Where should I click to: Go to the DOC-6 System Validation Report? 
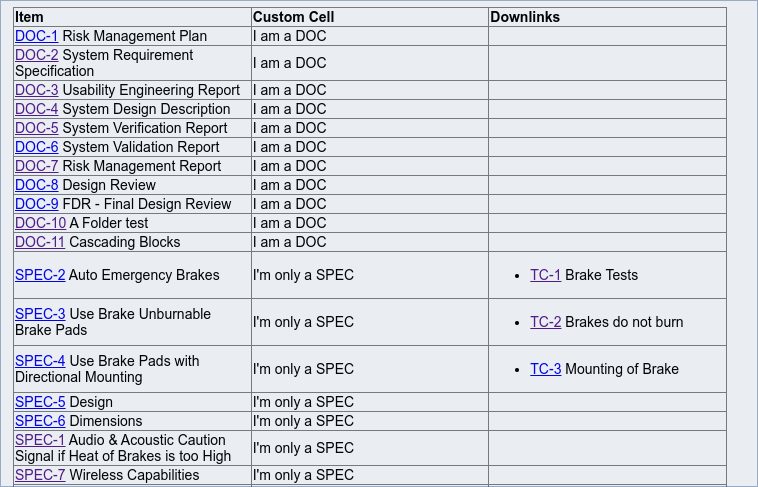(x=36, y=147)
